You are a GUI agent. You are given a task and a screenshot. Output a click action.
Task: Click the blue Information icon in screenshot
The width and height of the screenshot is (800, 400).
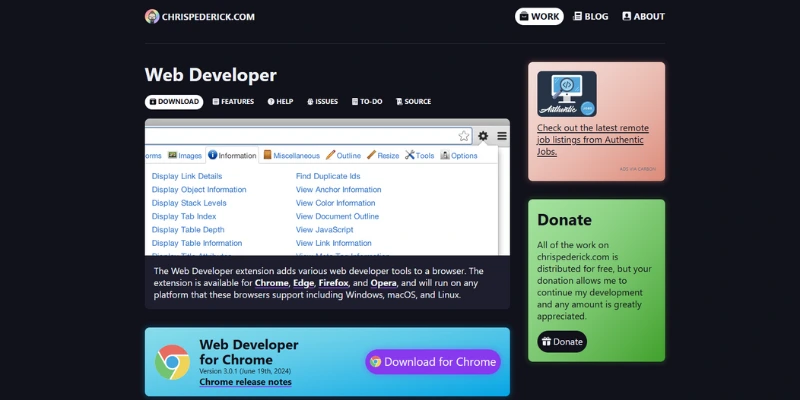coord(213,155)
